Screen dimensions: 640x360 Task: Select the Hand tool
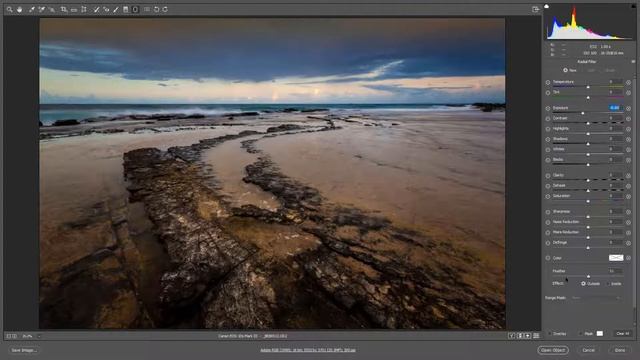coord(20,9)
